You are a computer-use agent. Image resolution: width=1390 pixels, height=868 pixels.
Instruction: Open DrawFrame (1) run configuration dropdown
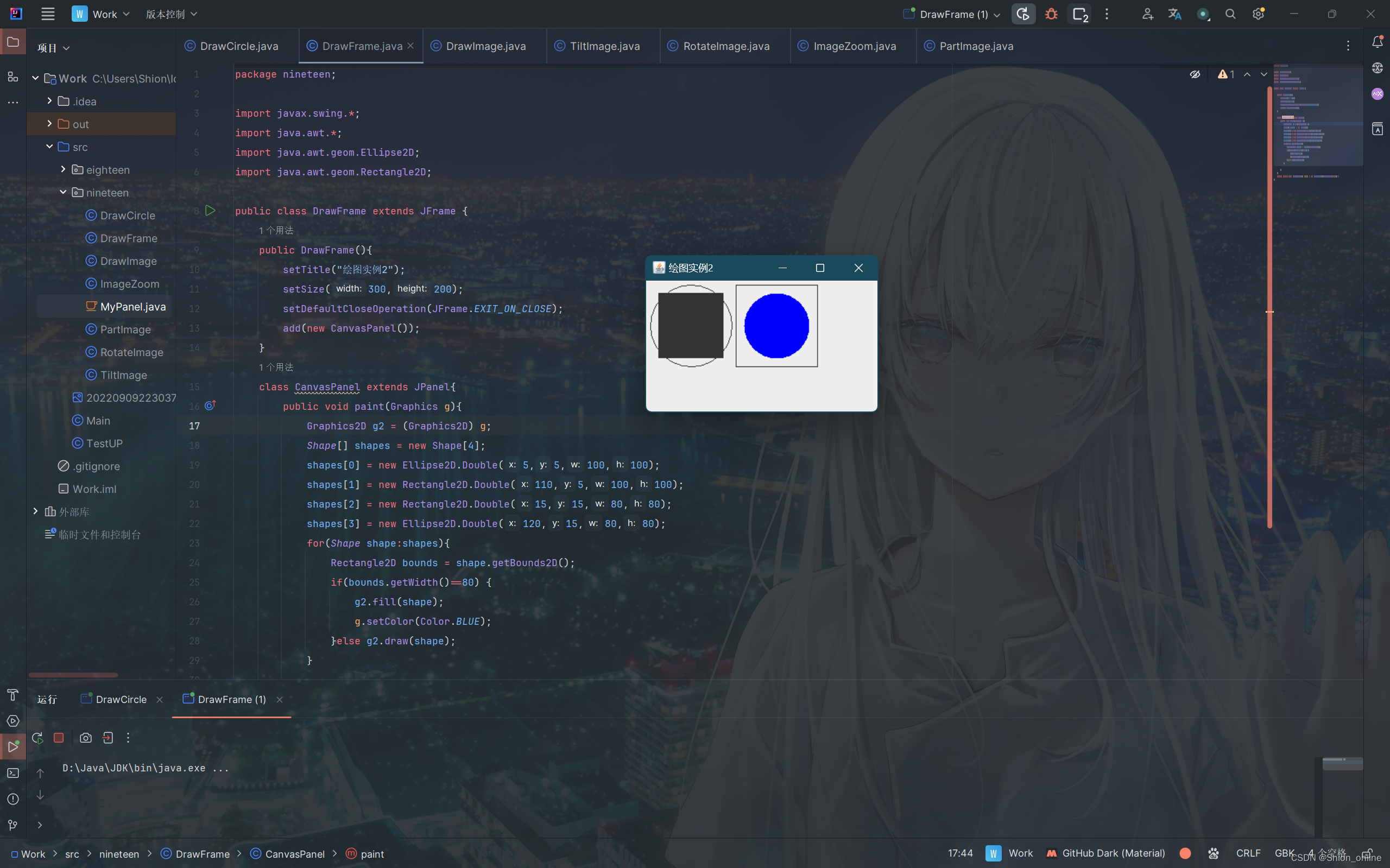pos(951,14)
